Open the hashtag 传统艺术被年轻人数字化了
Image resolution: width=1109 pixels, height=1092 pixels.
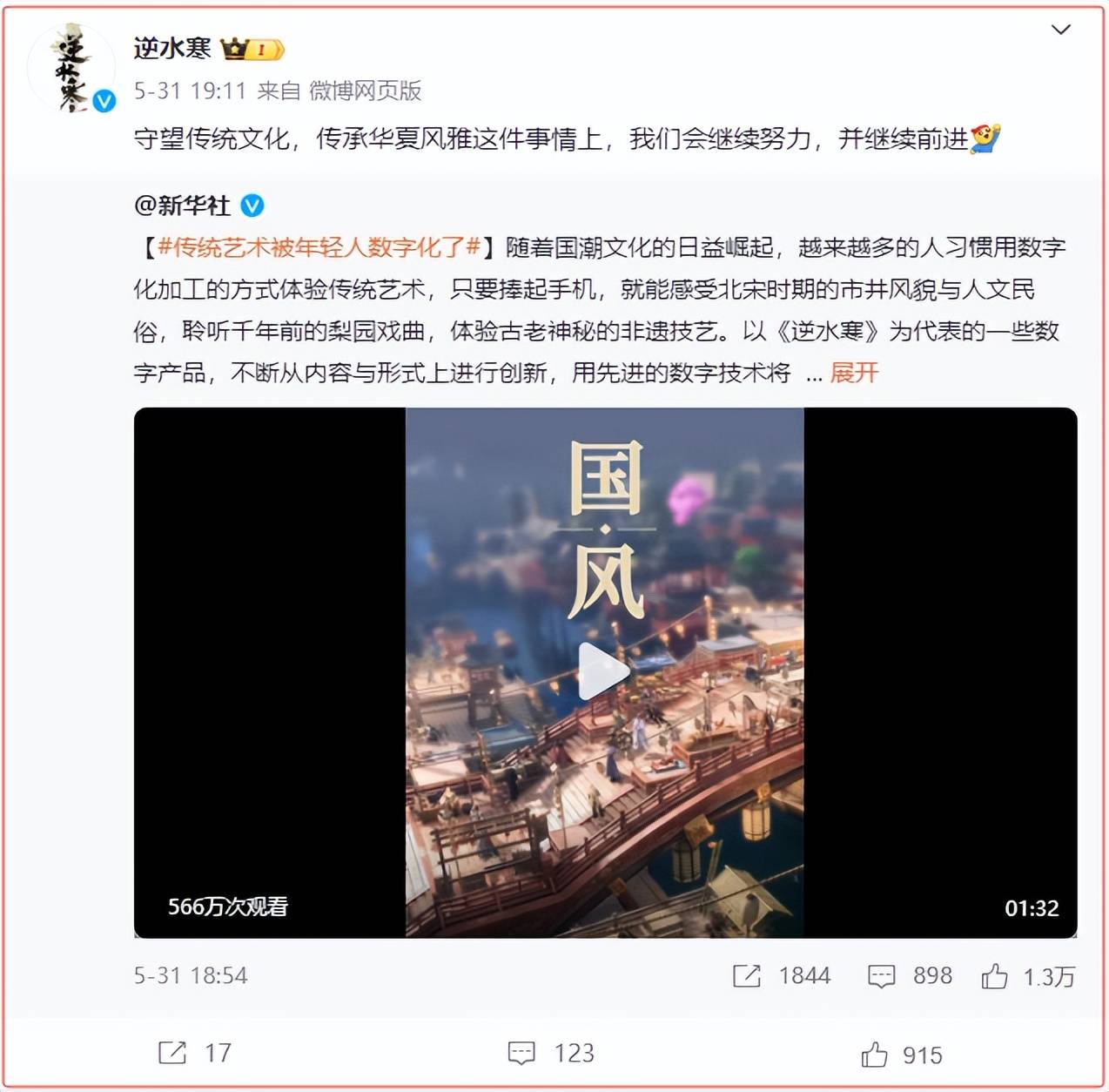coord(319,247)
